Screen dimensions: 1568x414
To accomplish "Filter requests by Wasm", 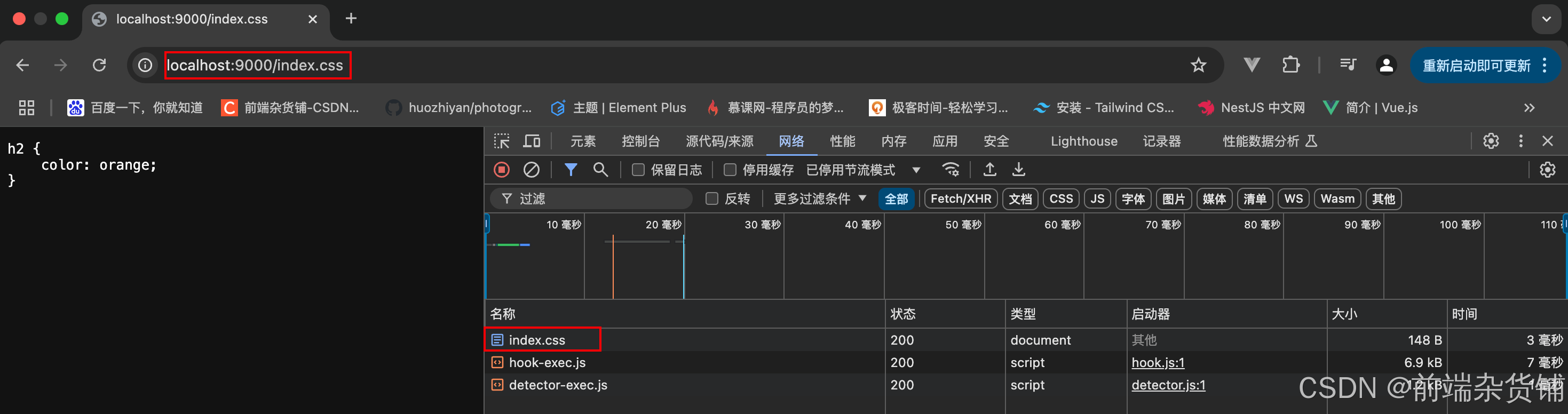I will pos(1337,198).
